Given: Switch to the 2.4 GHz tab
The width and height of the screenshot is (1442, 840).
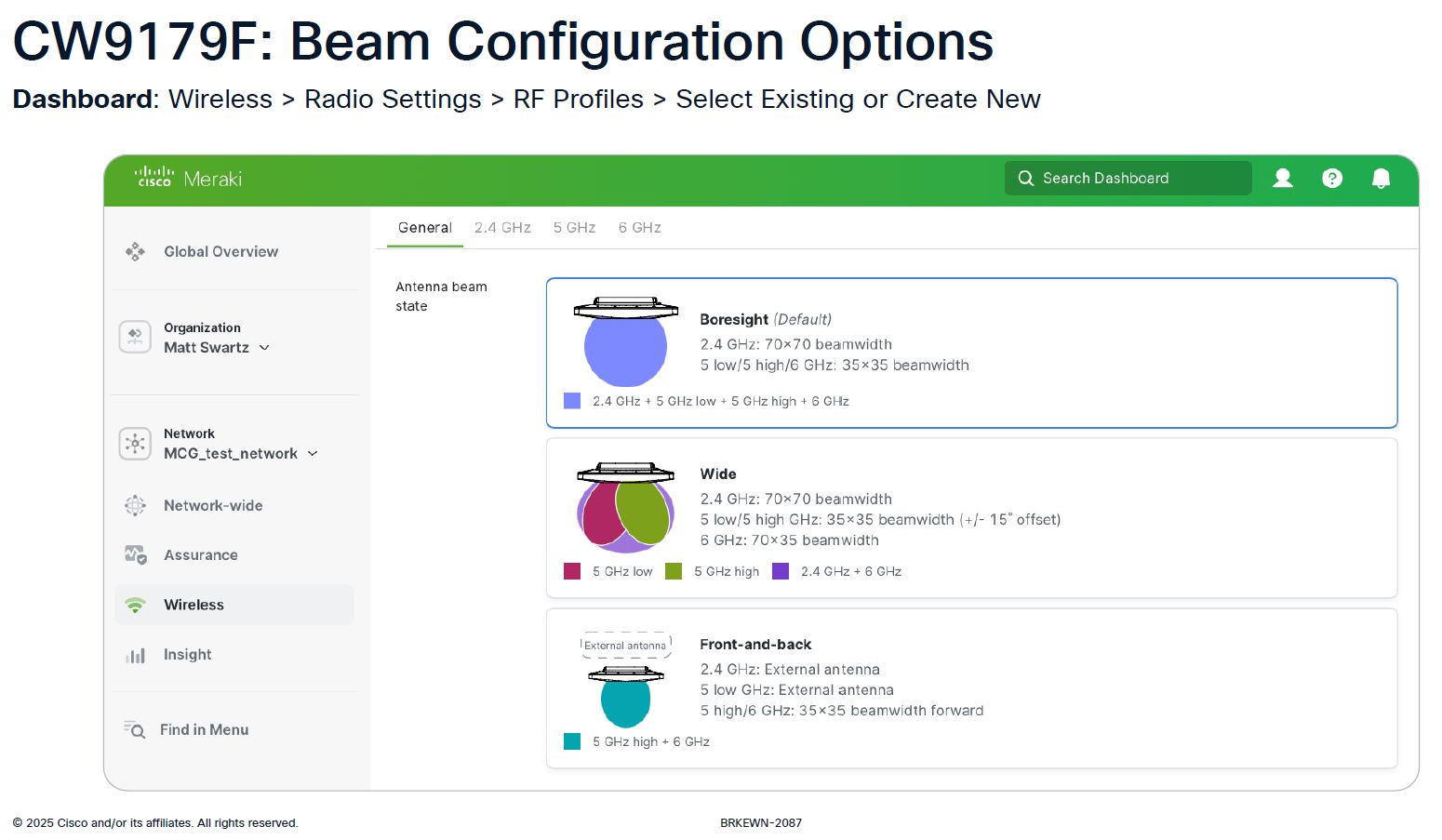Looking at the screenshot, I should (502, 228).
